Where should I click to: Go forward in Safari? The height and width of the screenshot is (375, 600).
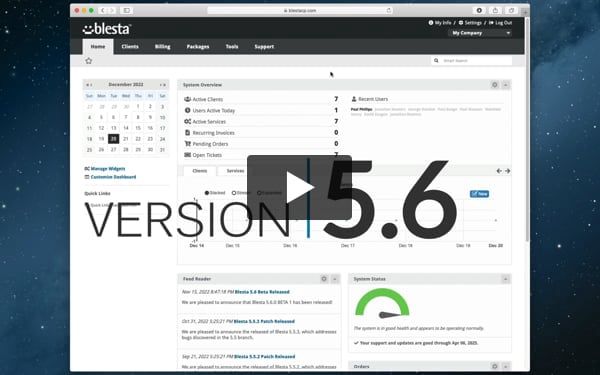tap(112, 10)
